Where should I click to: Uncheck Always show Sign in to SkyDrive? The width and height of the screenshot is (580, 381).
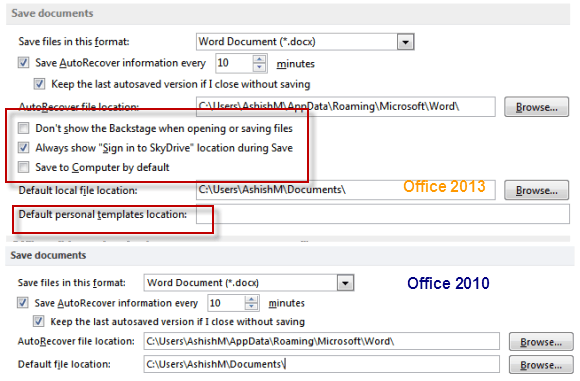[x=24, y=148]
